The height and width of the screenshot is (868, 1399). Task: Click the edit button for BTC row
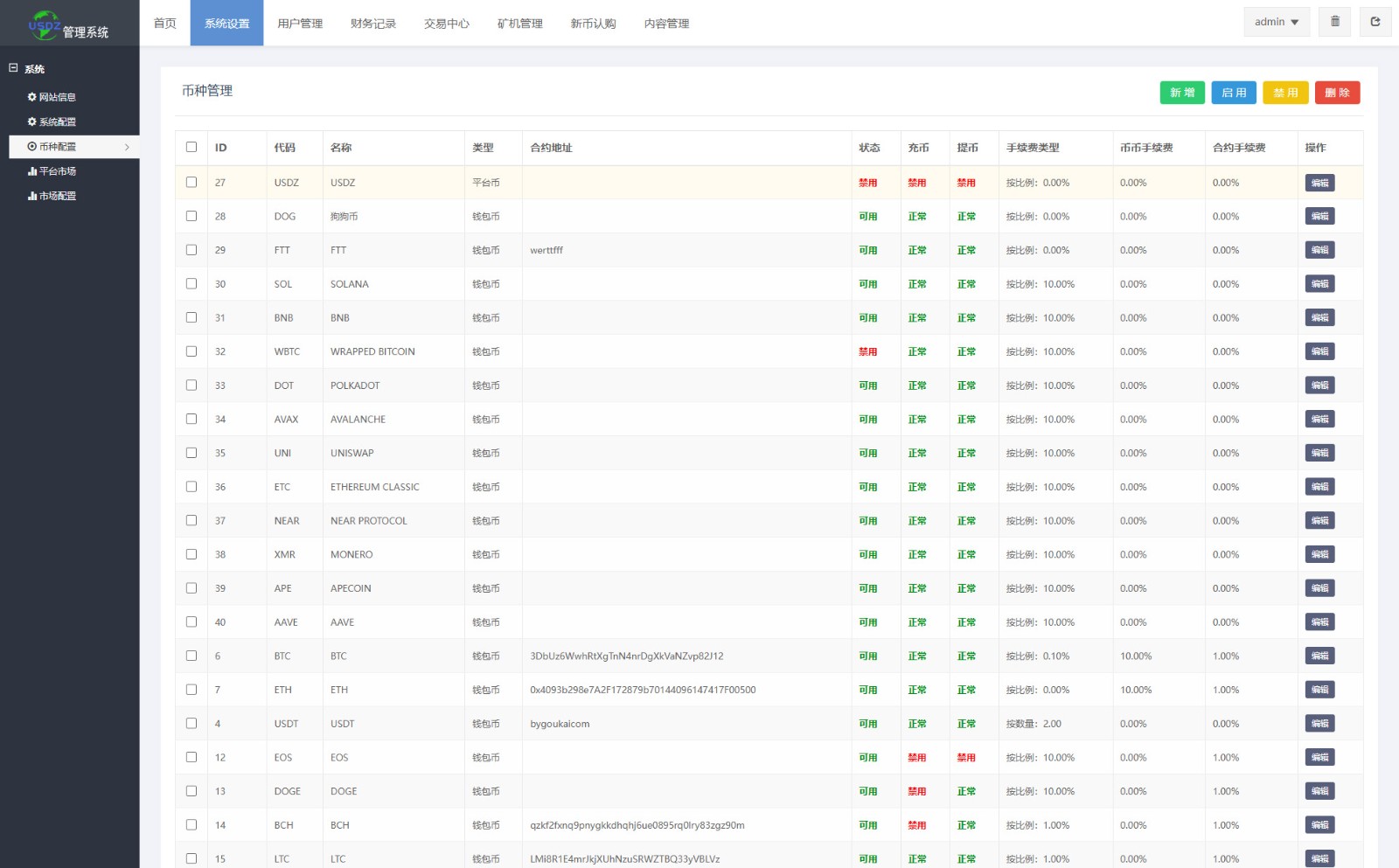(x=1319, y=656)
